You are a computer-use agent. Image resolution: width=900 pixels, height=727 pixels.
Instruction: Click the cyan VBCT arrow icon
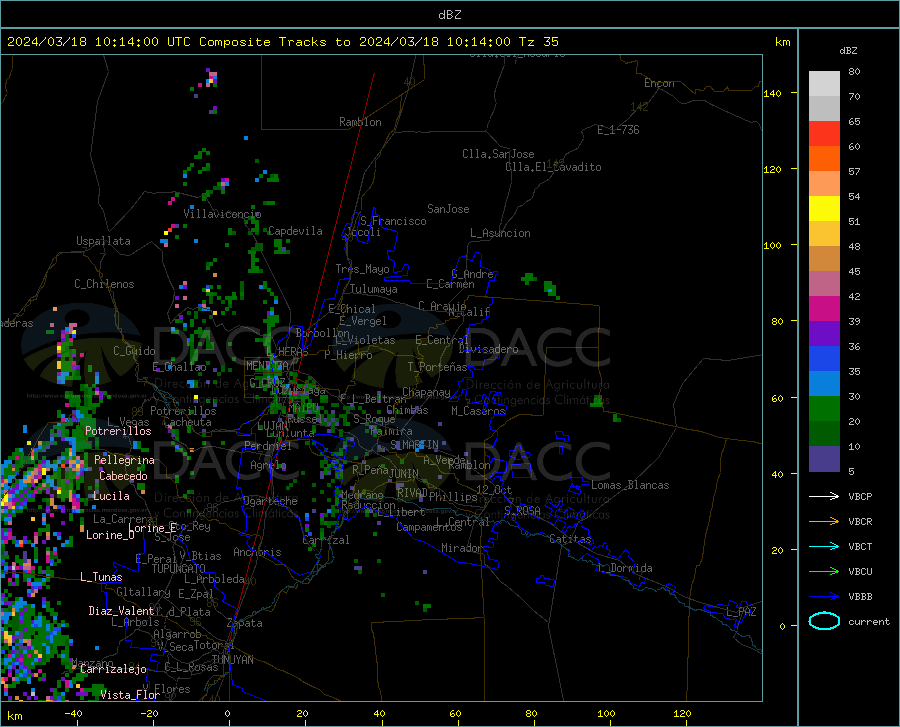click(x=824, y=546)
